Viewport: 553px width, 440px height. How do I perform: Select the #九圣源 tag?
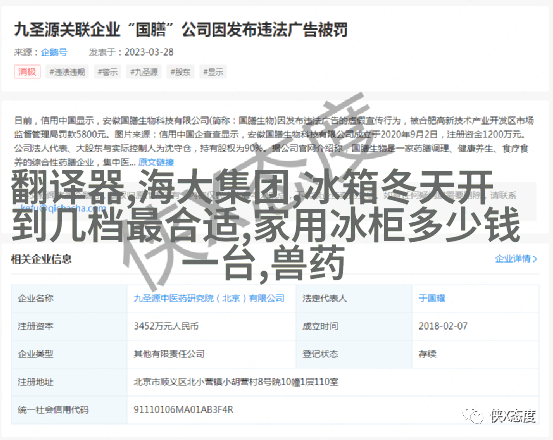[144, 72]
